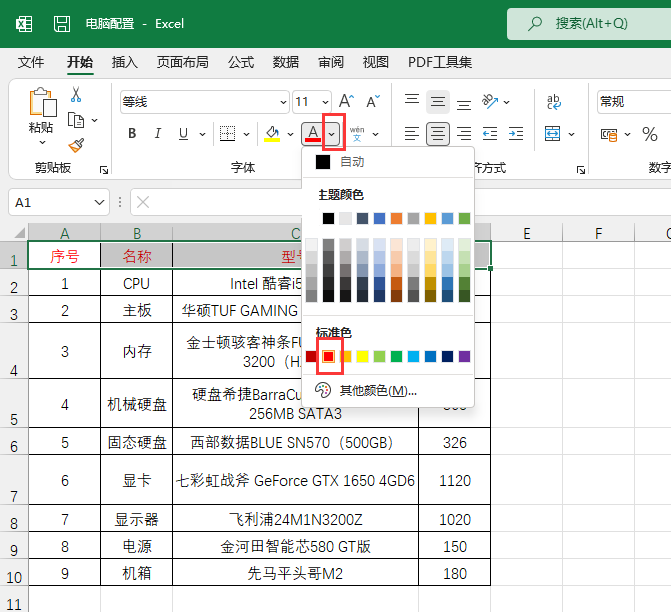
Task: Click the font color A button
Action: pyautogui.click(x=313, y=134)
